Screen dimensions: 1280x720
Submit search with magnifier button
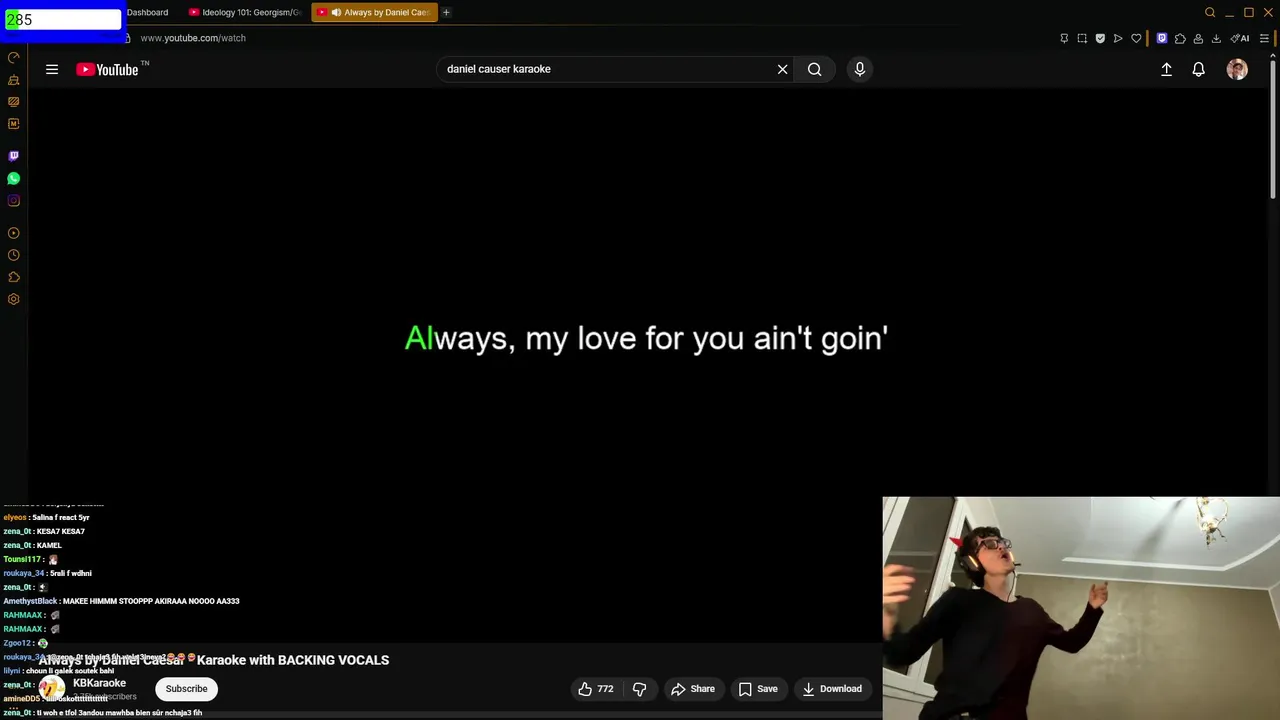pyautogui.click(x=815, y=69)
